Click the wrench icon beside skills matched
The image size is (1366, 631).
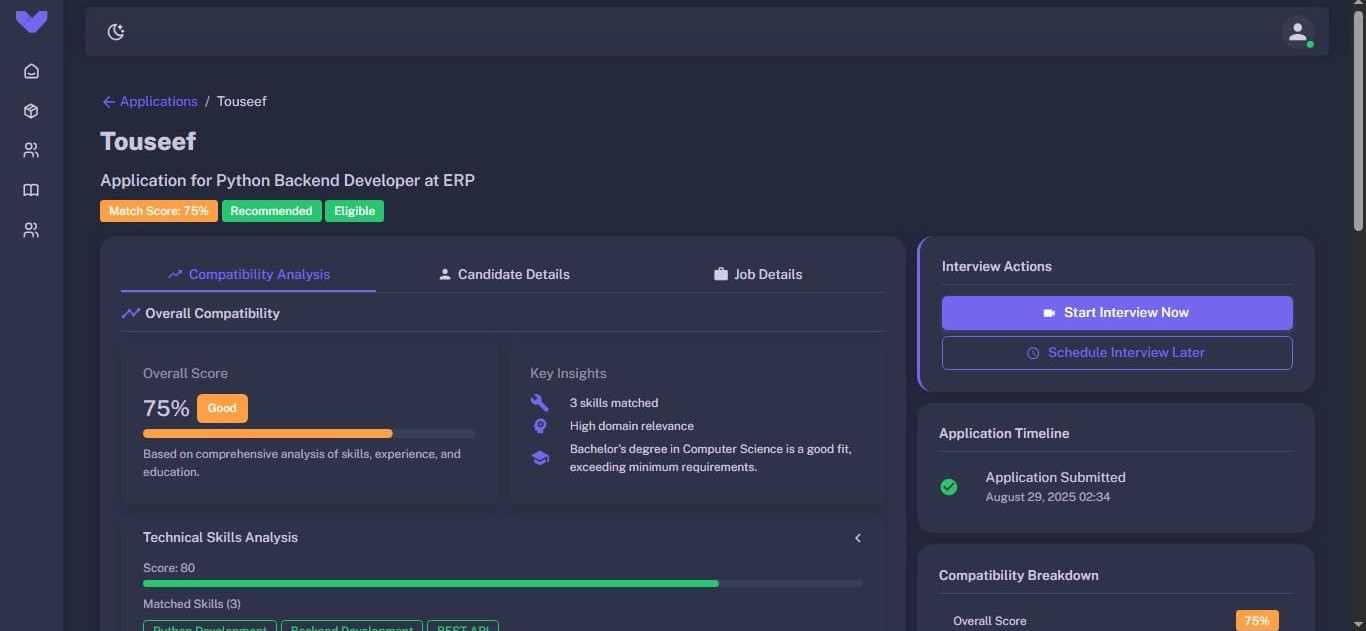(x=540, y=402)
